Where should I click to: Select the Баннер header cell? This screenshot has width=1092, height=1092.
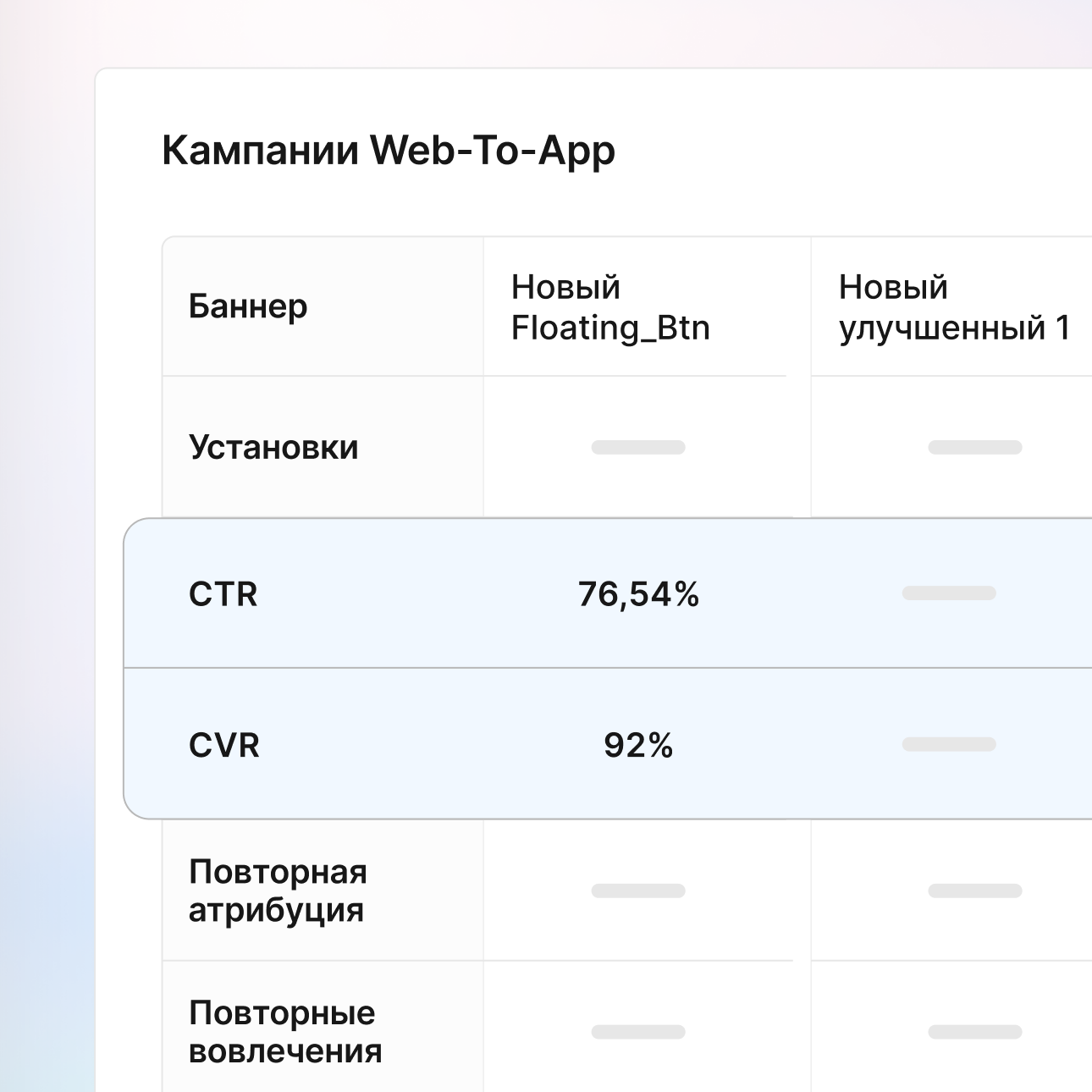[247, 306]
